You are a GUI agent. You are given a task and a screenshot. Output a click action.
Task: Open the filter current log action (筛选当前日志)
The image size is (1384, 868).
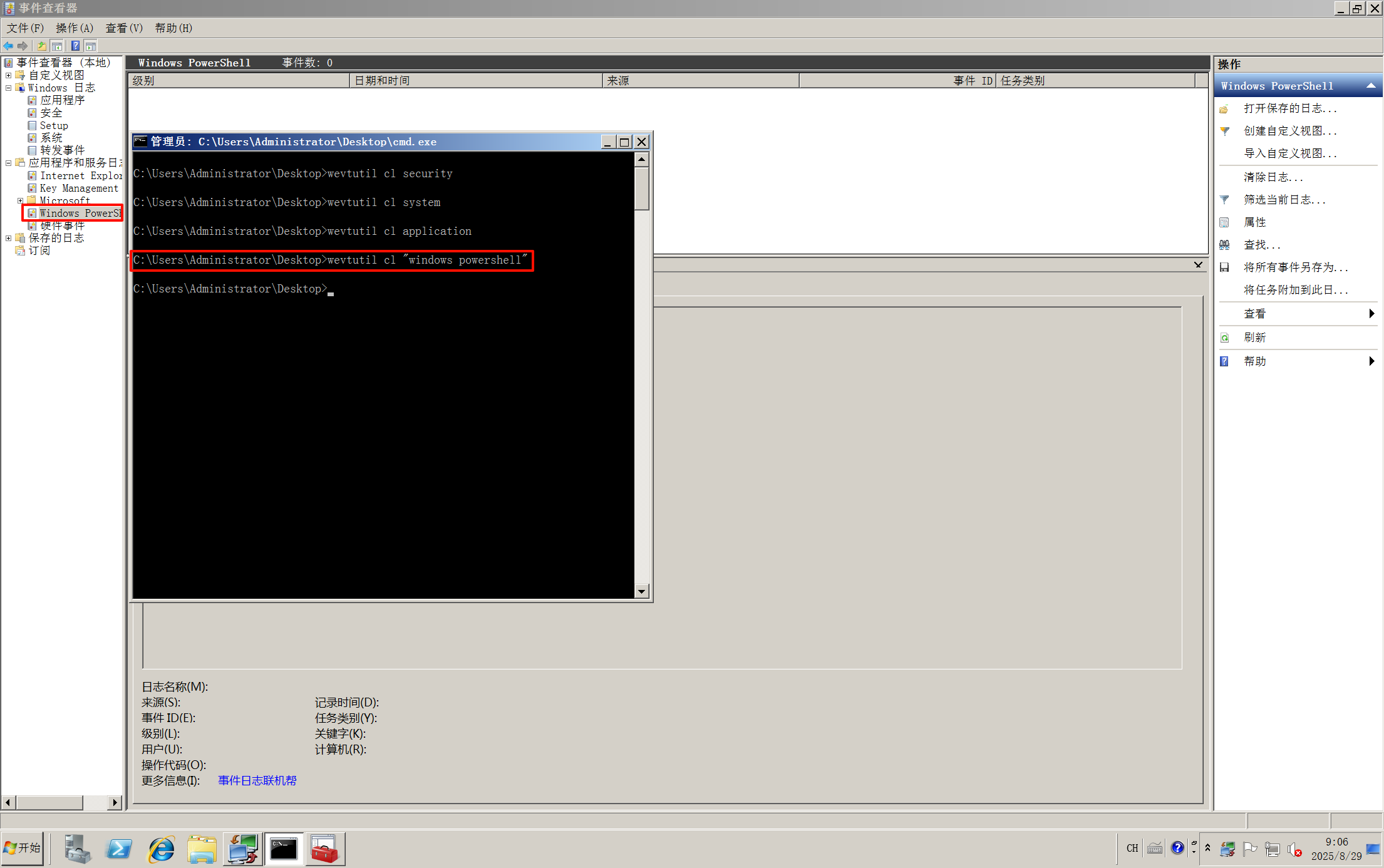[x=1284, y=200]
